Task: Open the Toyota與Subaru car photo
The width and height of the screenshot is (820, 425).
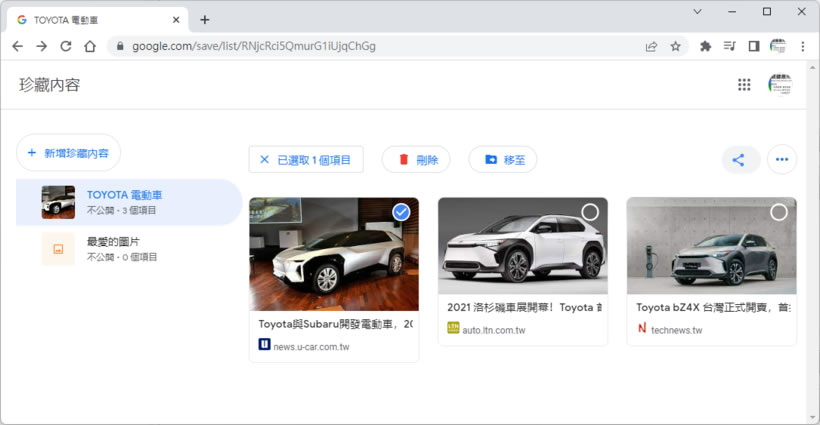Action: point(334,254)
